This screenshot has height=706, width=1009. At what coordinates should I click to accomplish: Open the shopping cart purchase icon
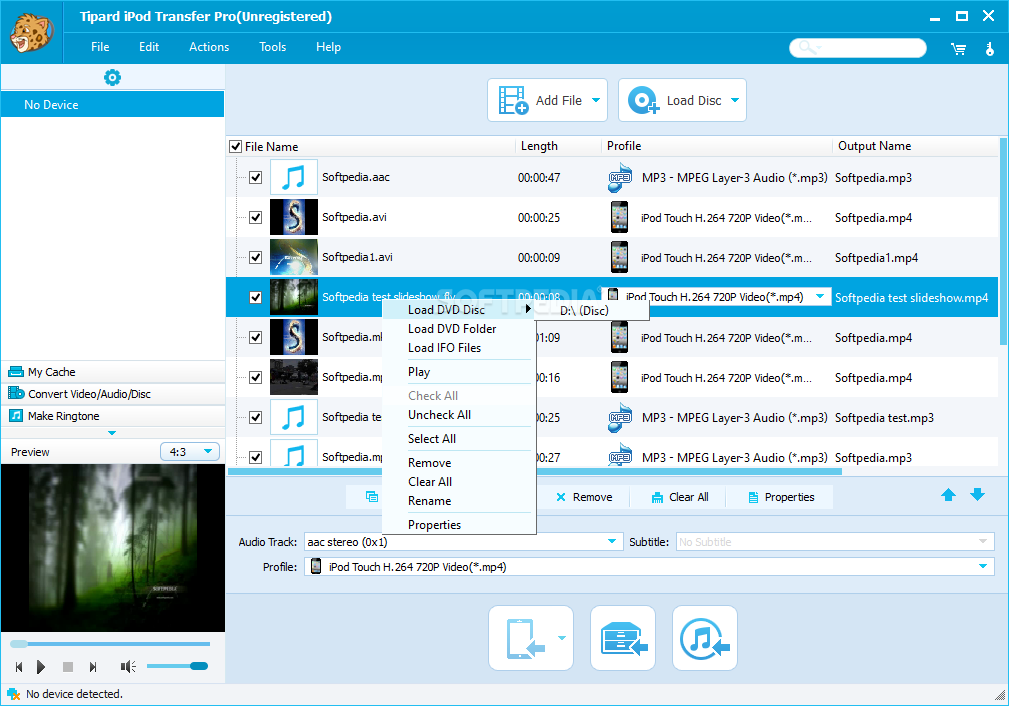click(958, 48)
